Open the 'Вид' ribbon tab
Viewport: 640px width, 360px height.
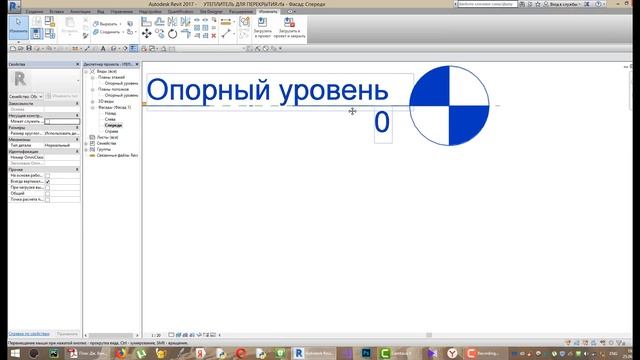pyautogui.click(x=100, y=12)
